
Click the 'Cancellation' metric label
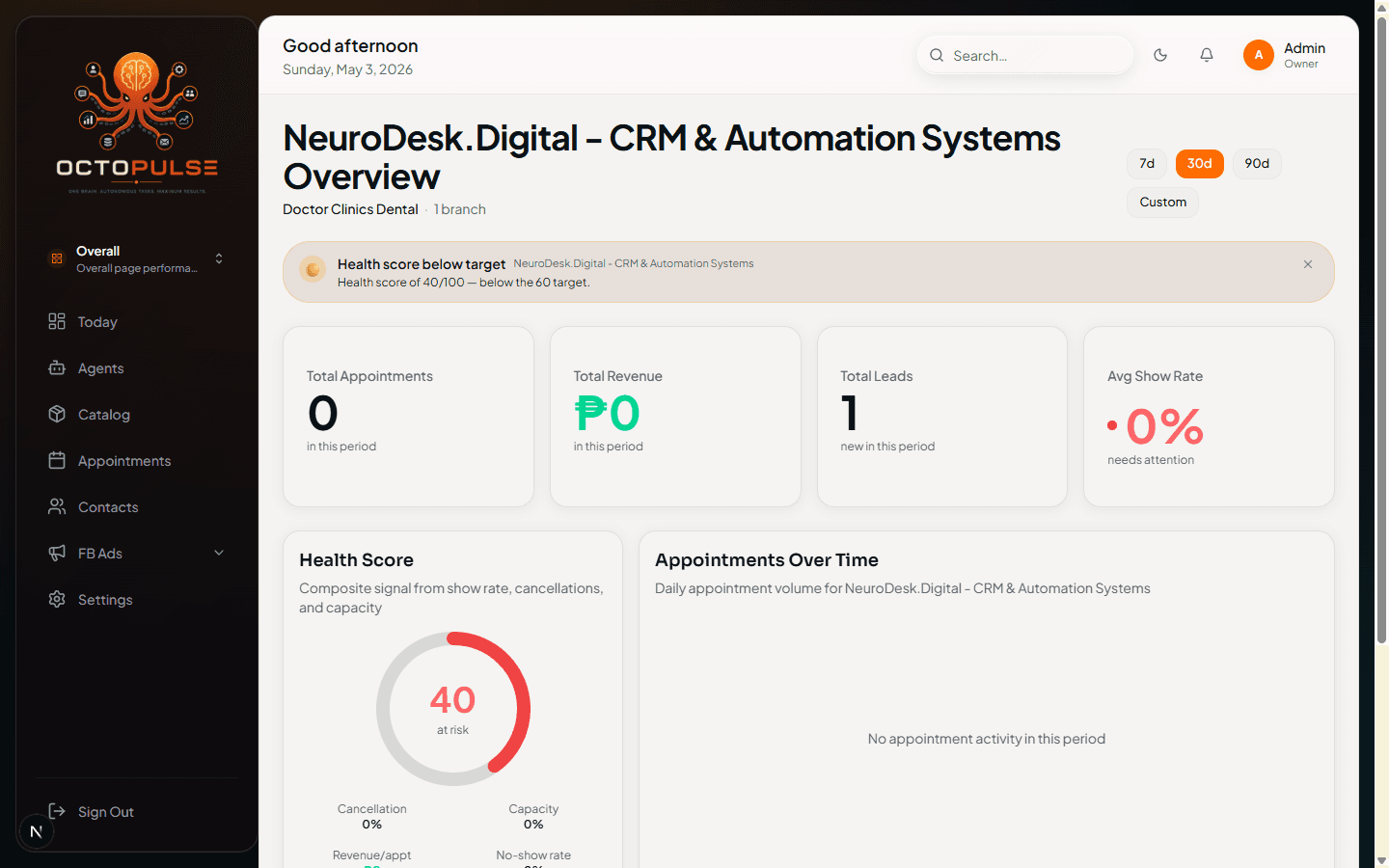tap(371, 809)
